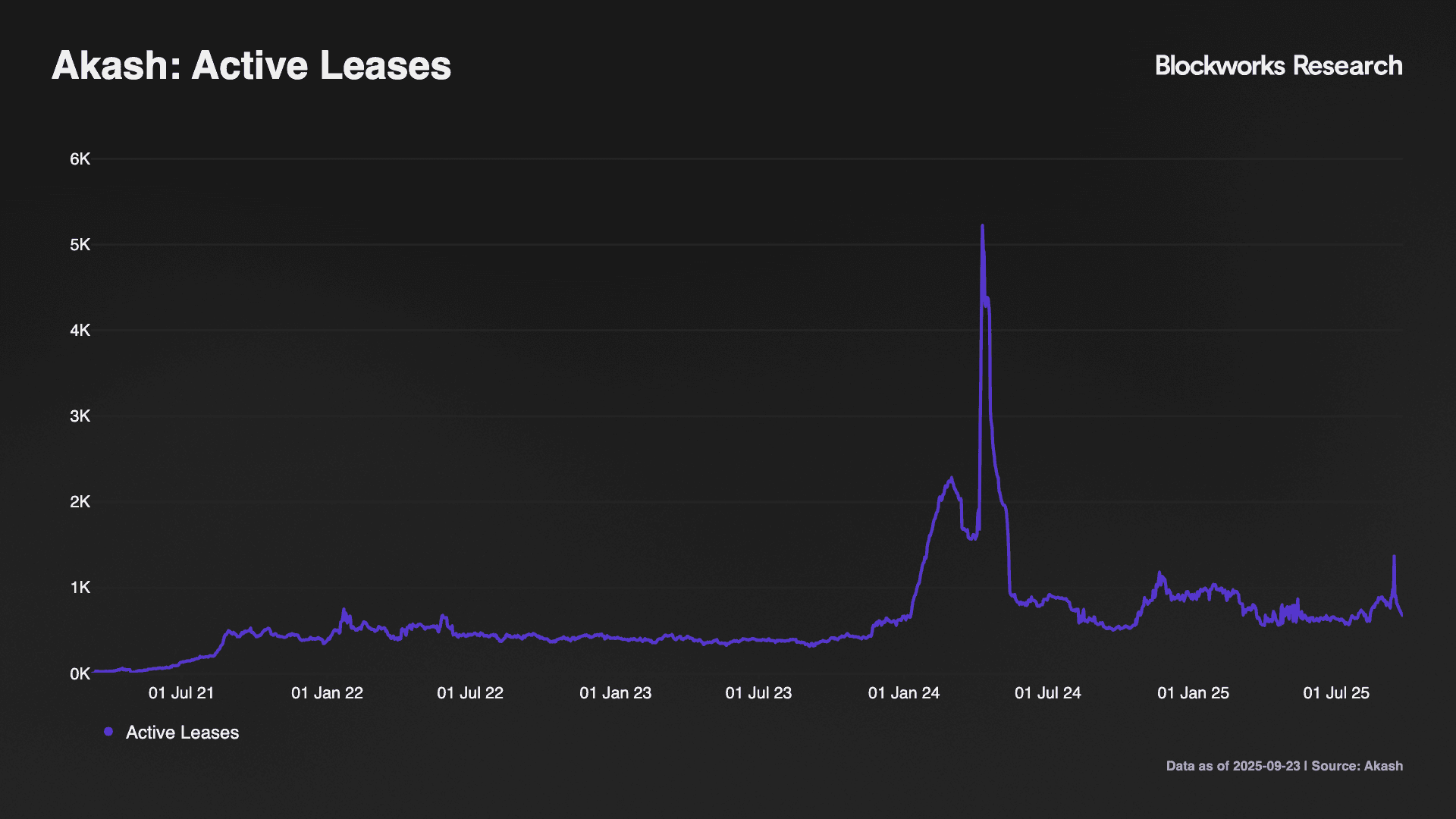Click the tallest spike peak above 5K
The width and height of the screenshot is (1456, 819).
tap(983, 226)
